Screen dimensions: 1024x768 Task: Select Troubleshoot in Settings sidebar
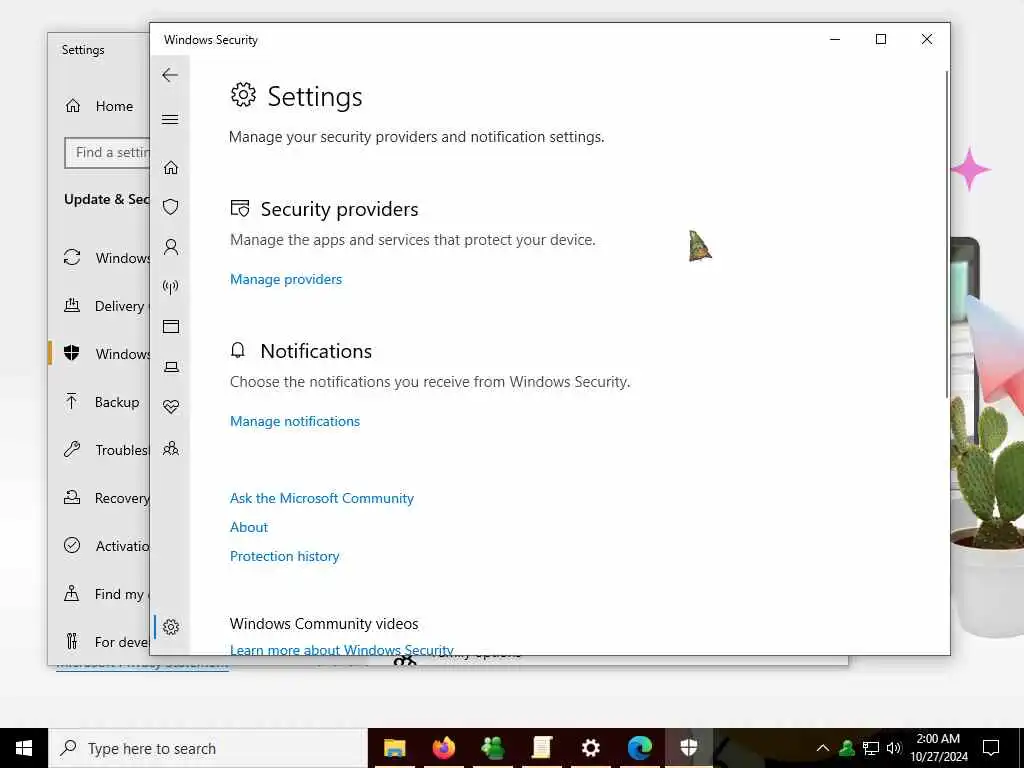(x=99, y=450)
